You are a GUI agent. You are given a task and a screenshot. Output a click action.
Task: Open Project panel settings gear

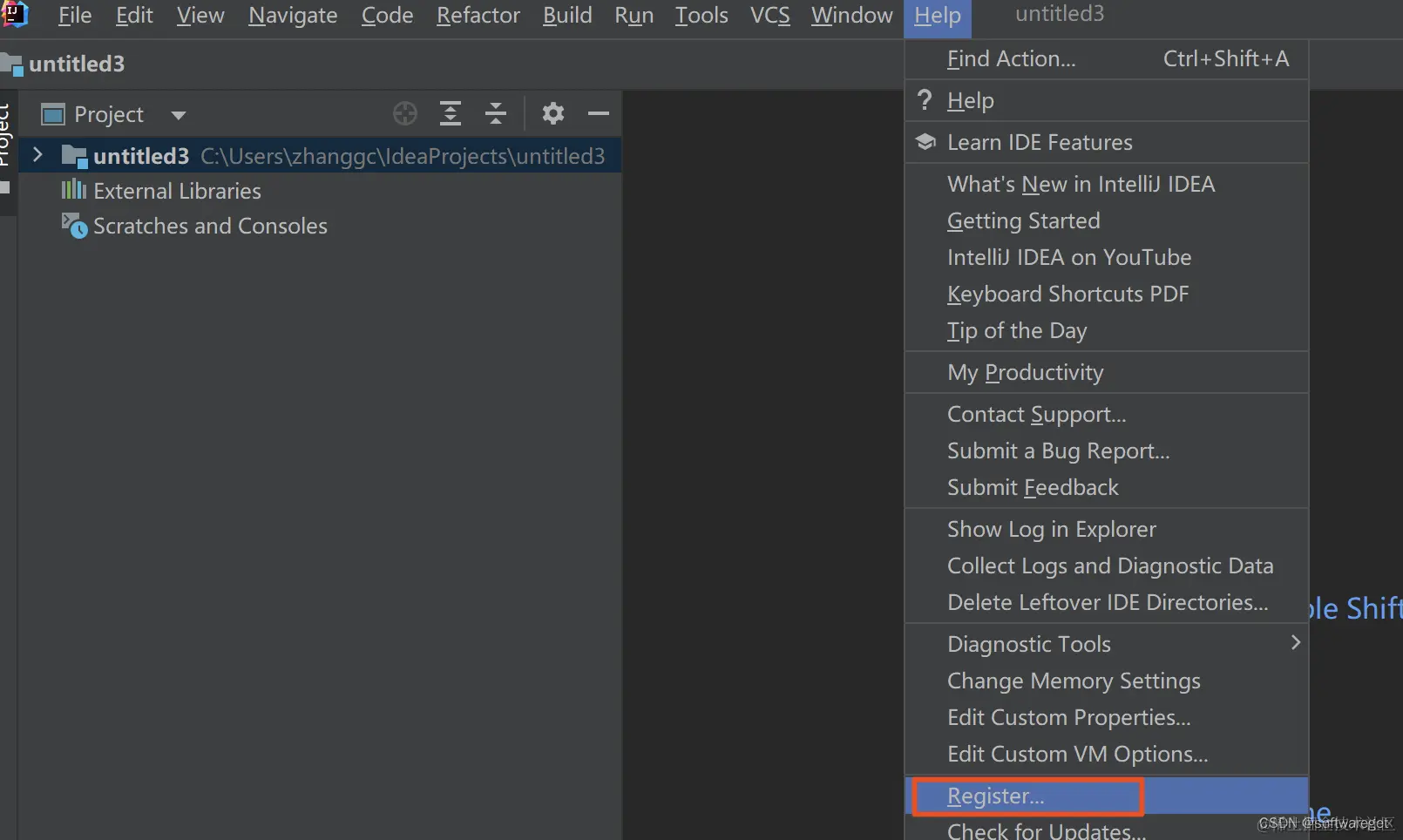[553, 113]
